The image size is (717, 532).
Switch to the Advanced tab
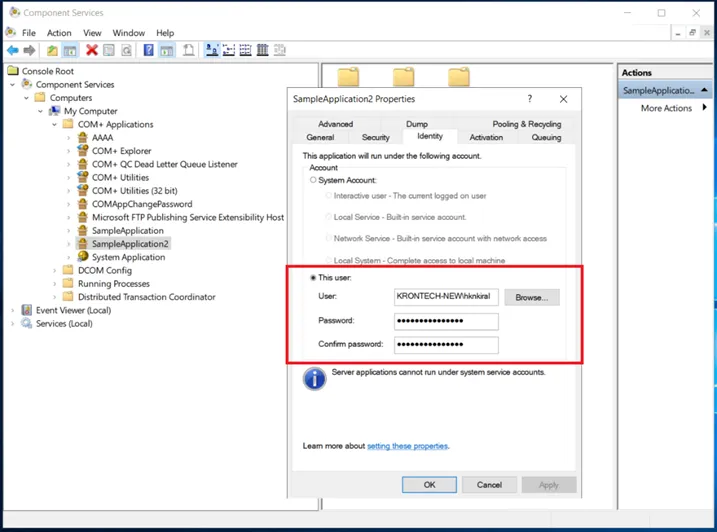tap(336, 124)
